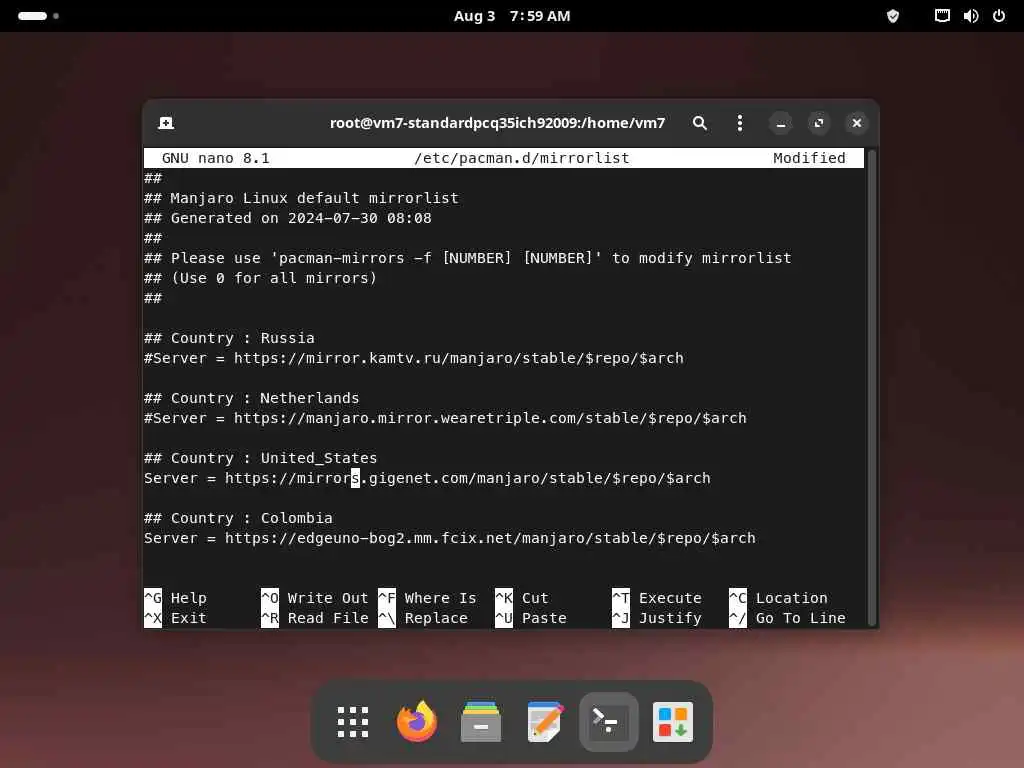Click ^R Read File shortcut label
The height and width of the screenshot is (768, 1024).
(315, 618)
